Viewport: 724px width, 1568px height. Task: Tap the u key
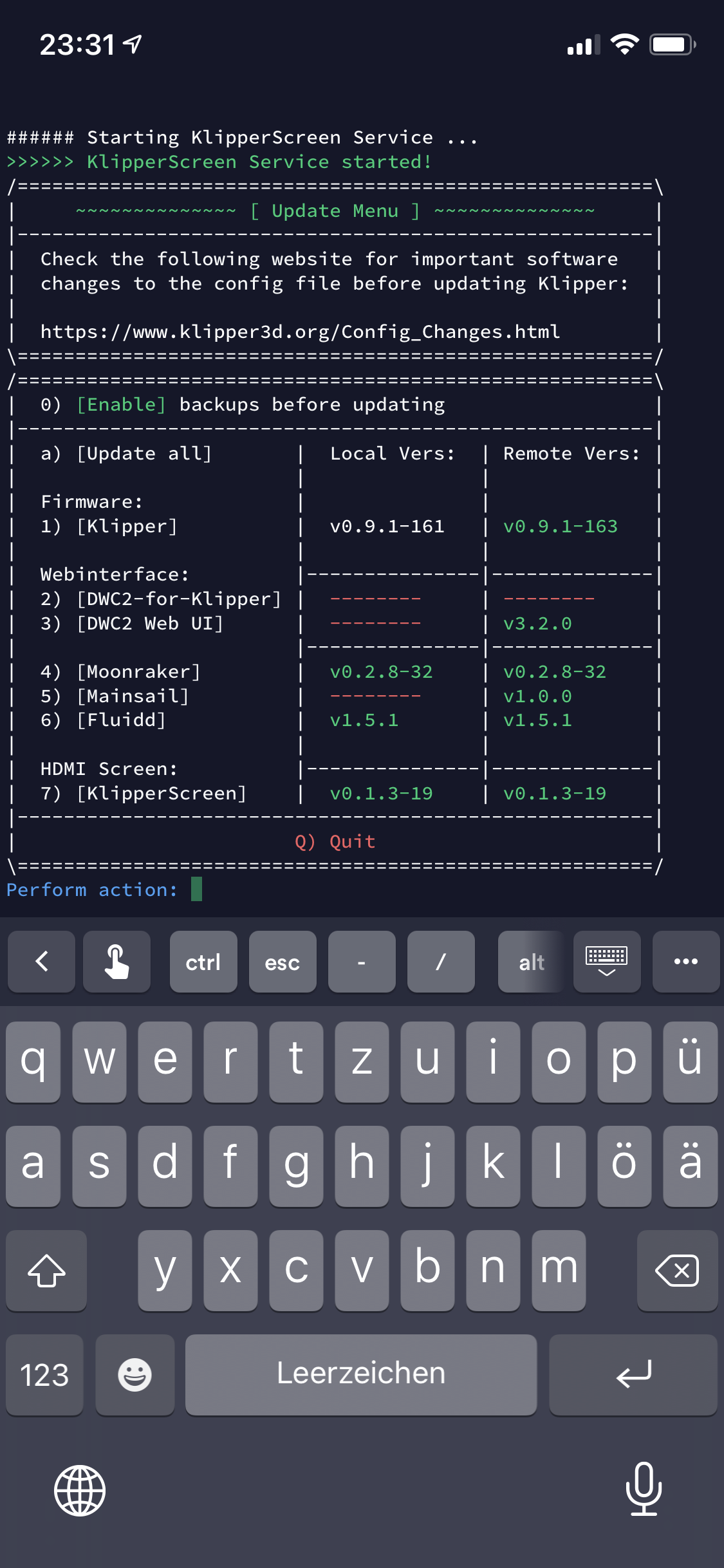(427, 1062)
